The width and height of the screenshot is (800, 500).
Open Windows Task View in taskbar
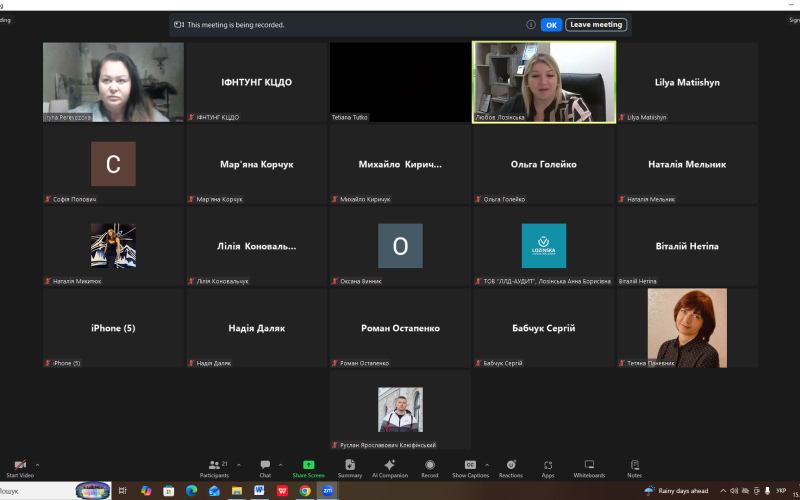click(122, 491)
